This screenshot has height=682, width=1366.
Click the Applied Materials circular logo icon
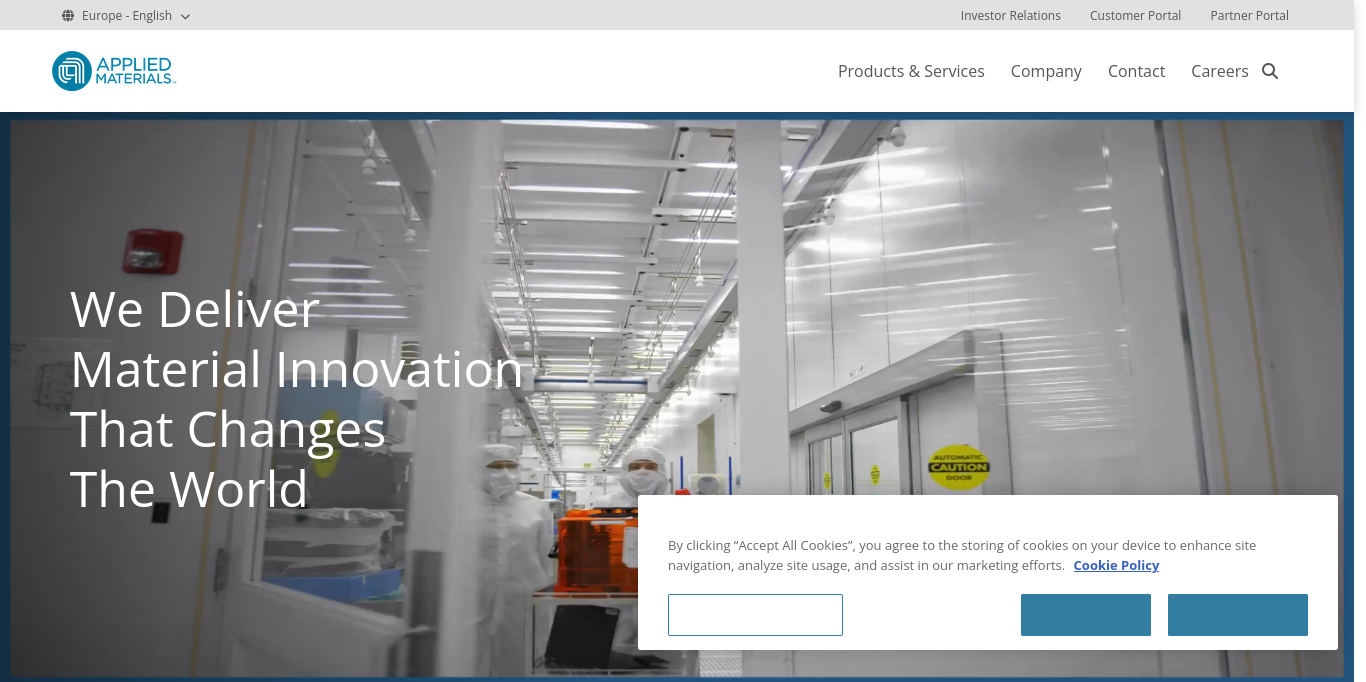coord(72,71)
